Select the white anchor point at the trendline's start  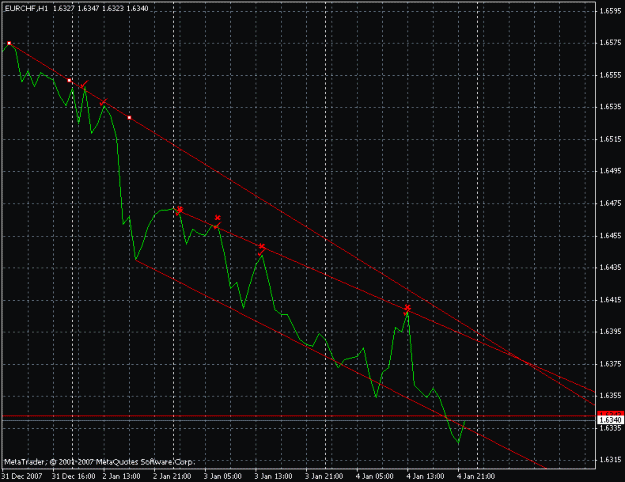click(x=9, y=43)
